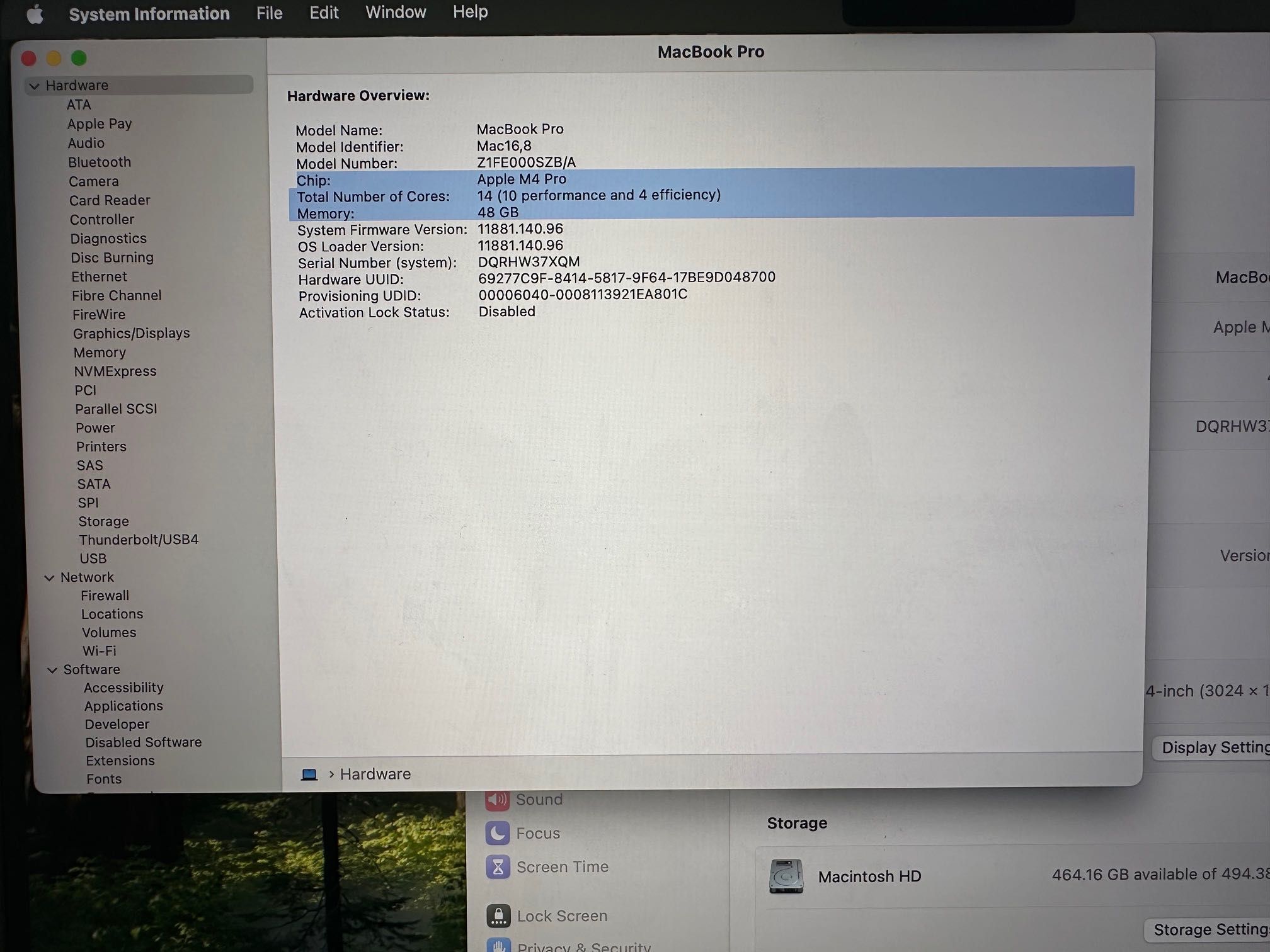Minimize window with the yellow button
Image resolution: width=1270 pixels, height=952 pixels.
tap(54, 59)
